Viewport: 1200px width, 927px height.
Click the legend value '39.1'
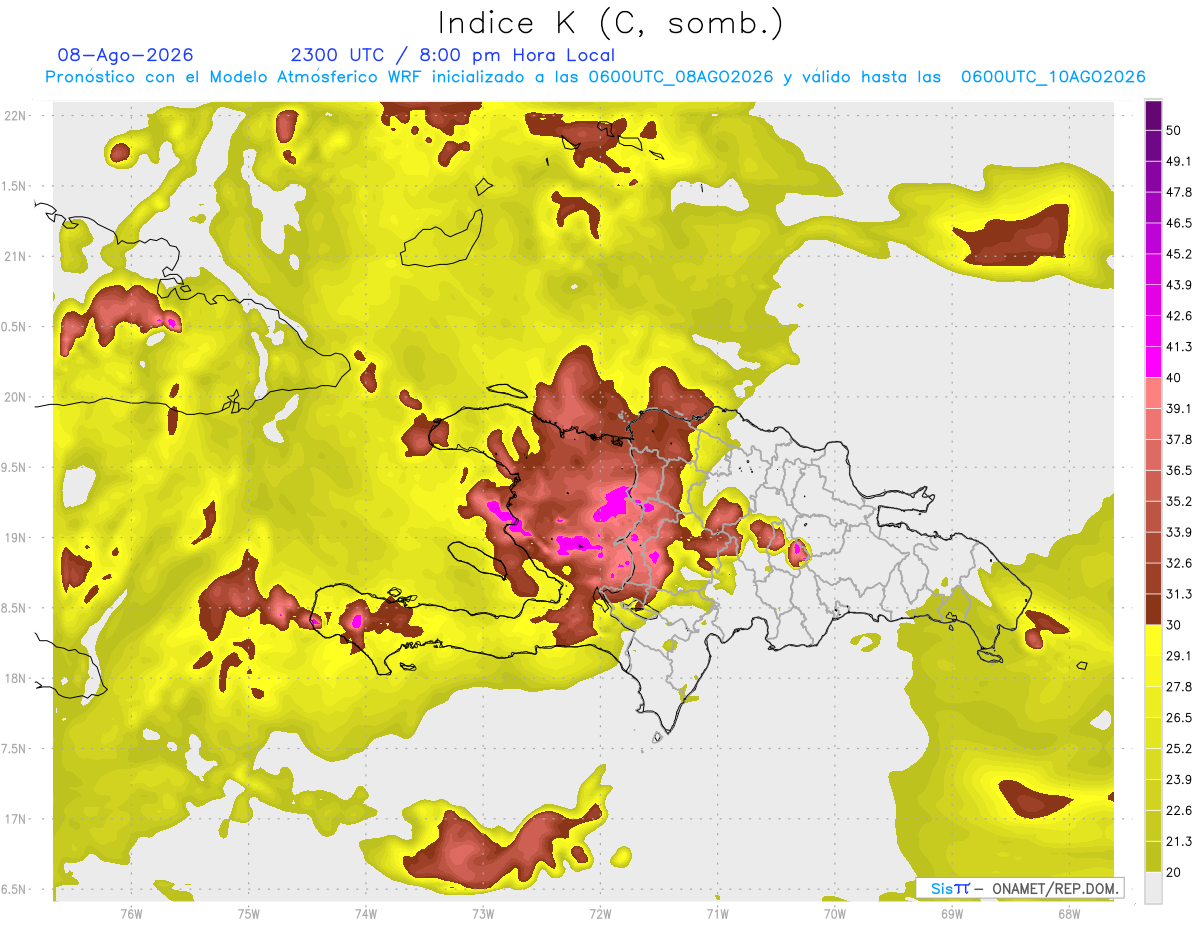1179,408
